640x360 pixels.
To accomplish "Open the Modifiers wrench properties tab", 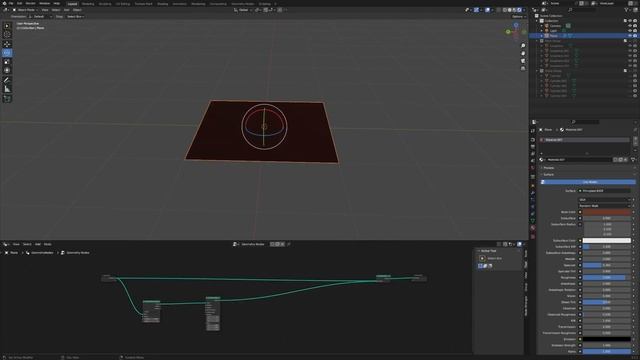I will [x=533, y=193].
